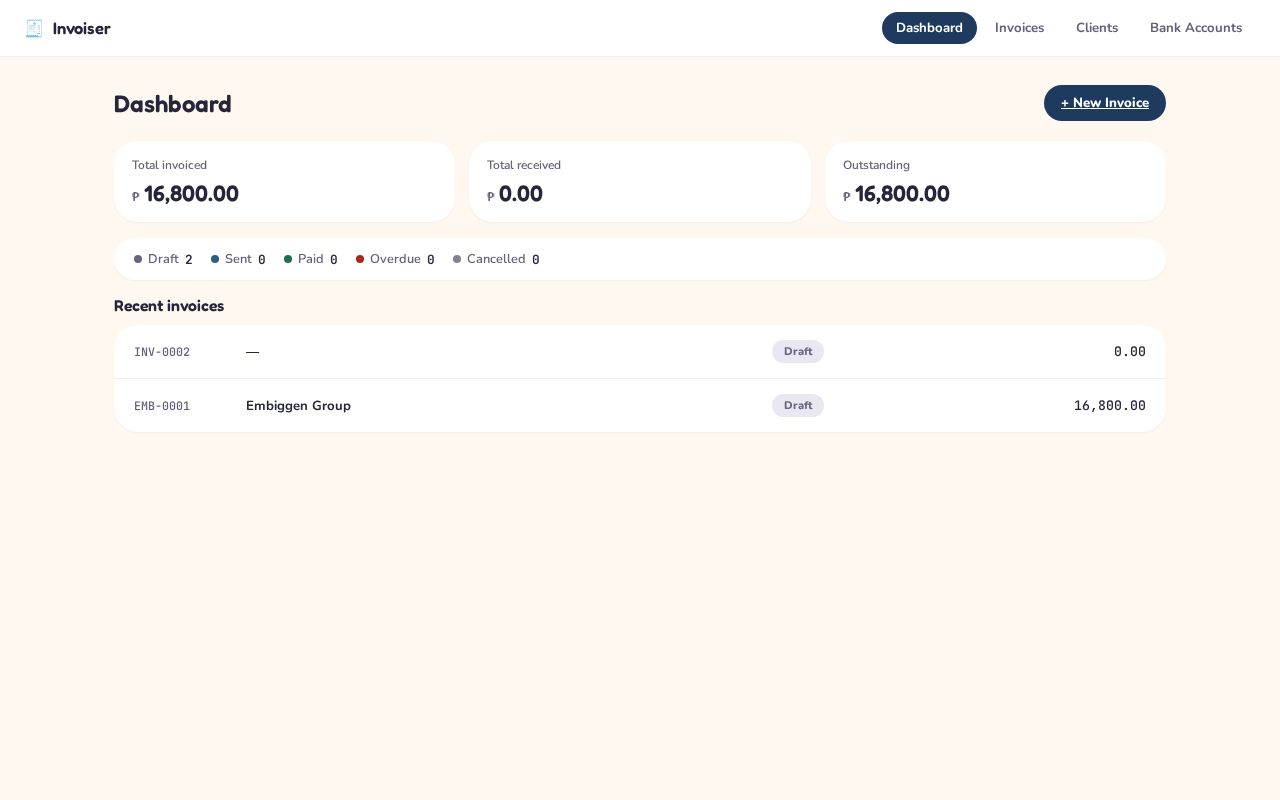Click the 0.00 amount in the INV-0002 row
Viewport: 1280px width, 800px height.
click(1130, 352)
